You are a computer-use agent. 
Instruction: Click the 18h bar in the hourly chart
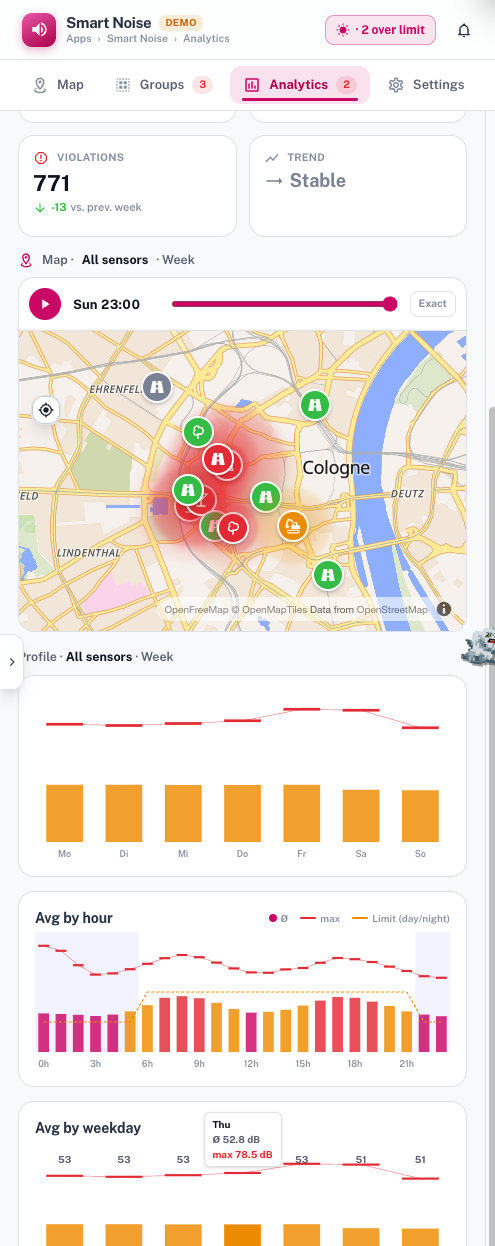point(355,1025)
